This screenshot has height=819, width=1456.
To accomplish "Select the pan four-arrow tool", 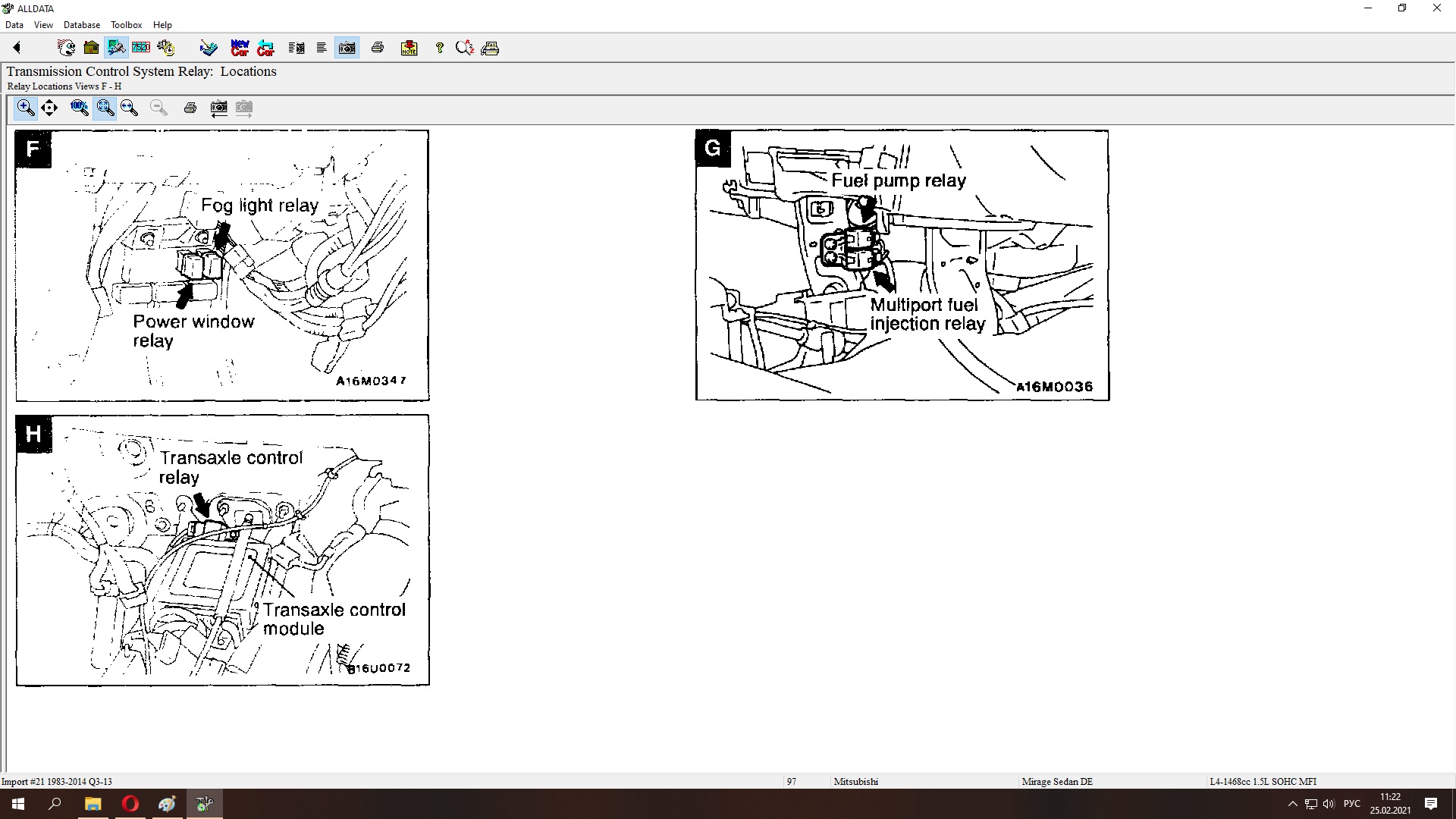I will (x=49, y=108).
